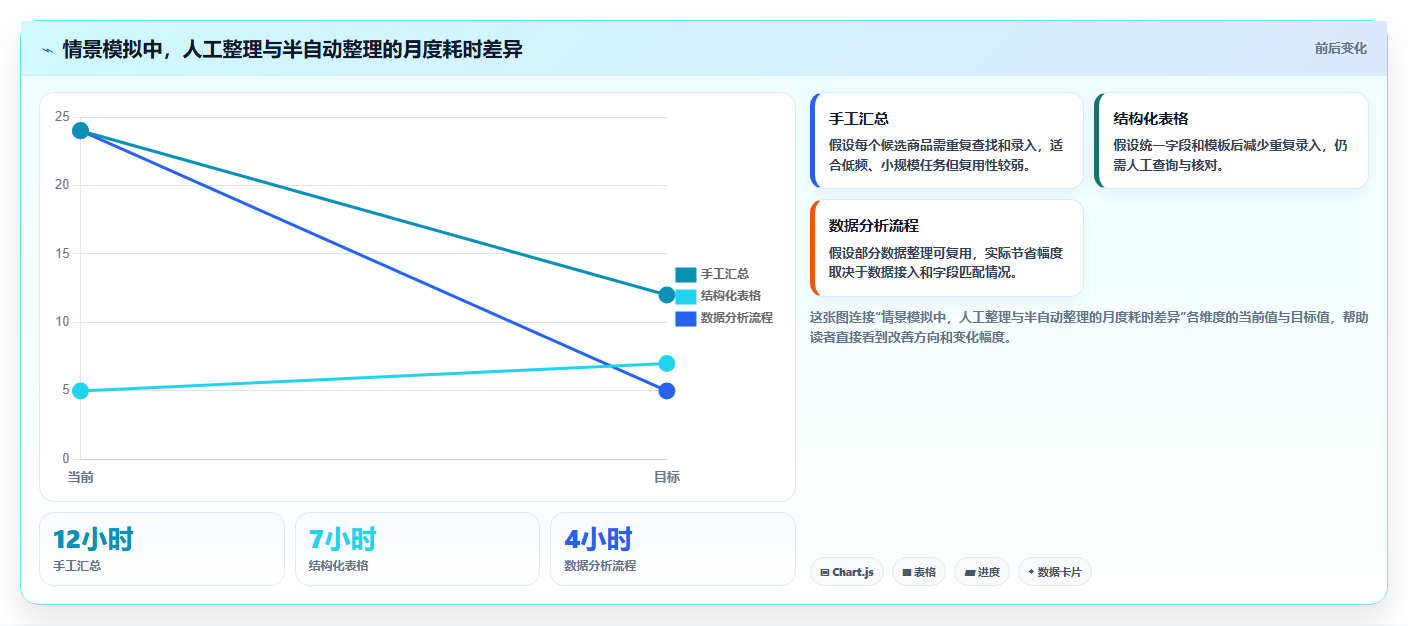Open the 数据分析流程 description card
The height and width of the screenshot is (626, 1408).
(947, 248)
